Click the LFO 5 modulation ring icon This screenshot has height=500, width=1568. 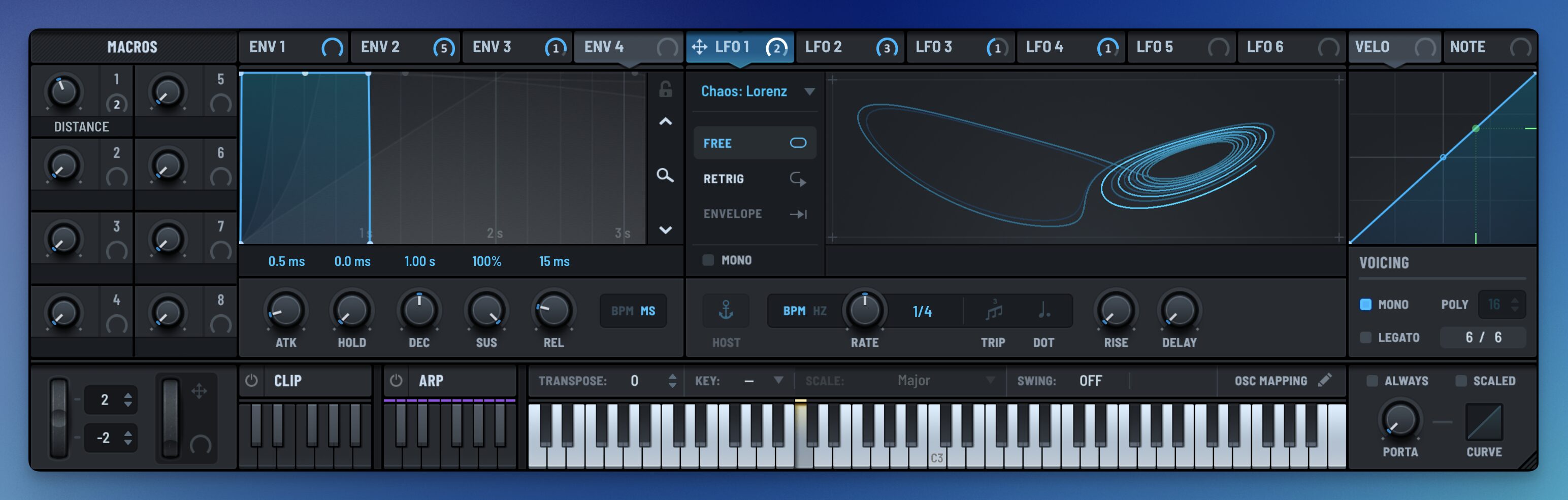(x=1219, y=47)
